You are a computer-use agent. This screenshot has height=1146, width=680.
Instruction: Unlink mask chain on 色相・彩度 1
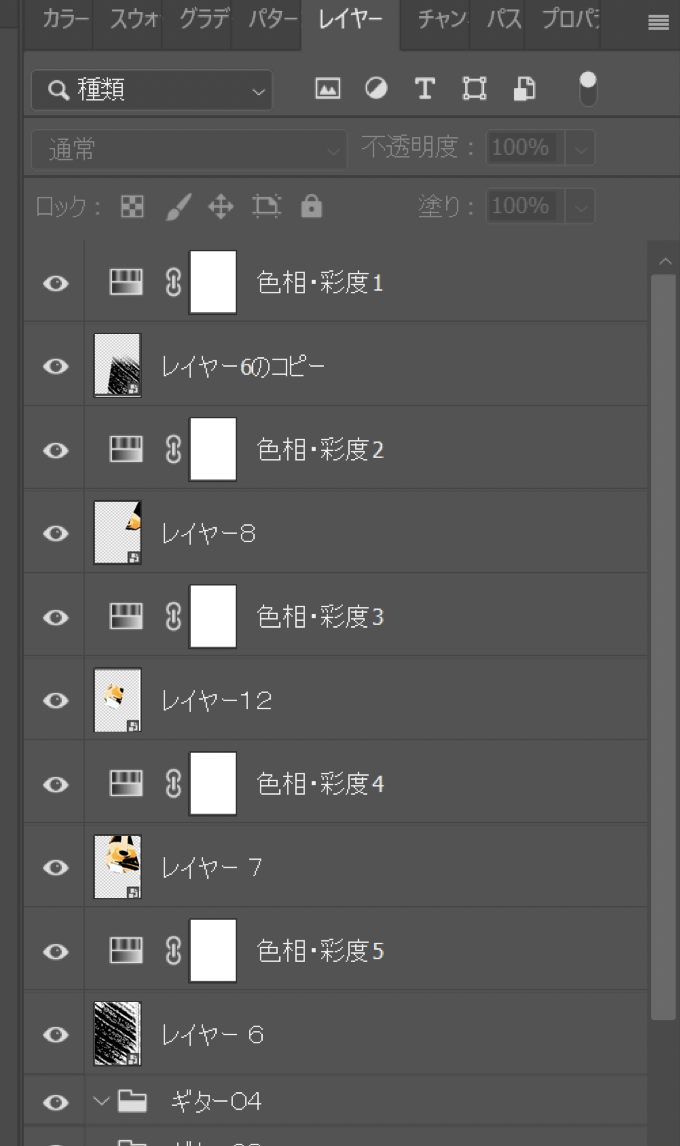pyautogui.click(x=173, y=283)
